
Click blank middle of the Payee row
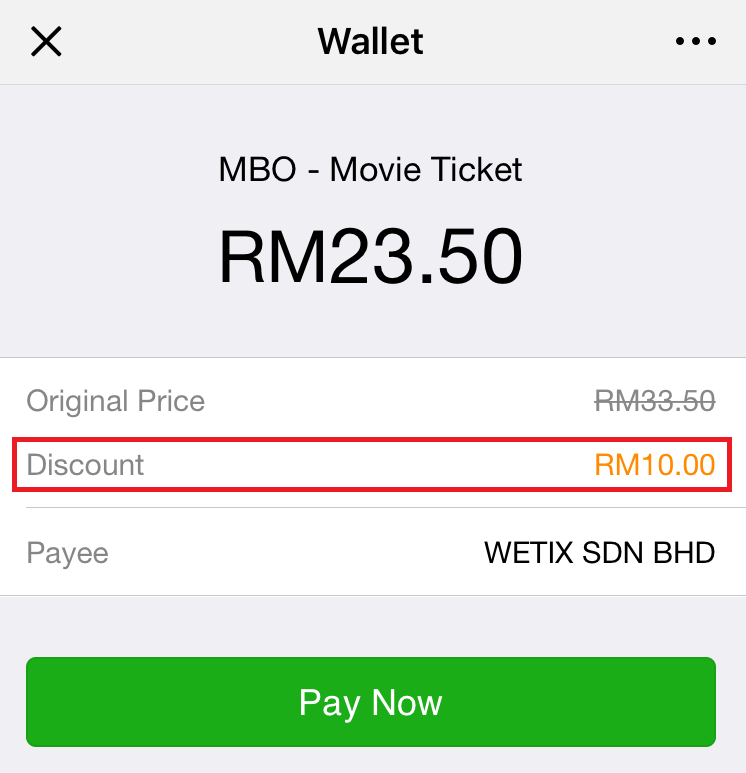[x=296, y=553]
